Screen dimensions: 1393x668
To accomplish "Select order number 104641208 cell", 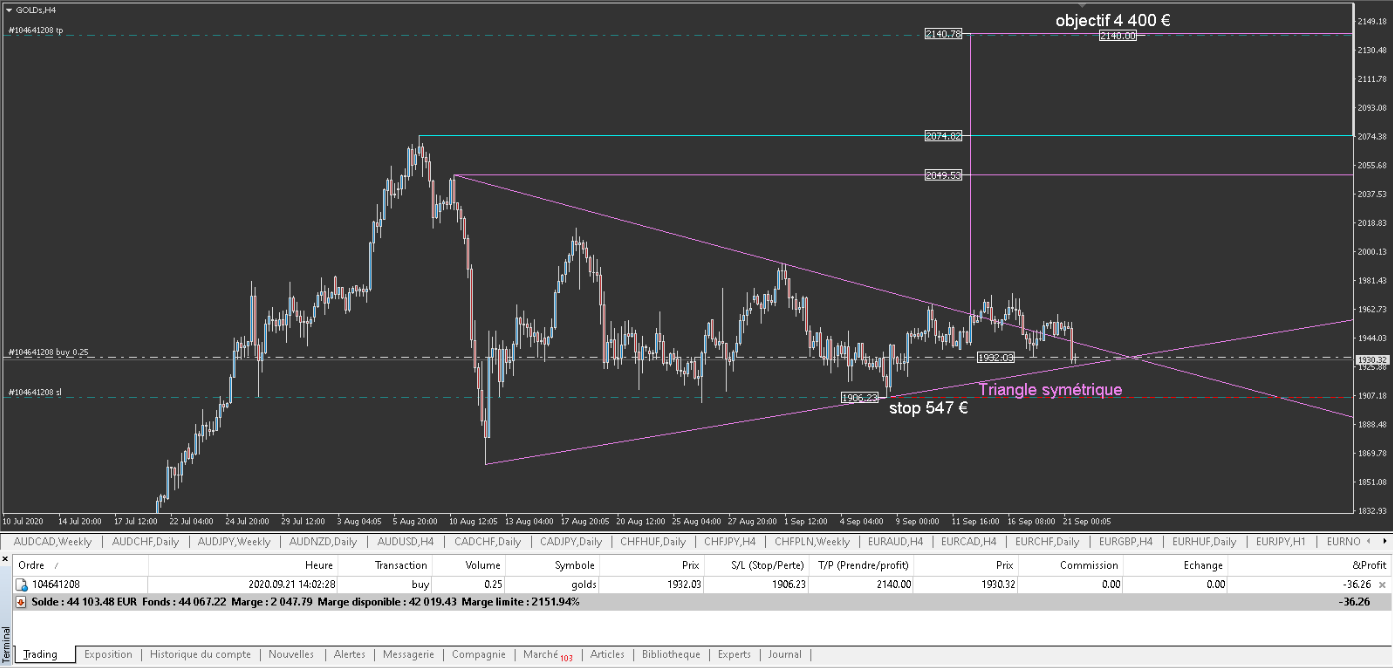I will [57, 584].
